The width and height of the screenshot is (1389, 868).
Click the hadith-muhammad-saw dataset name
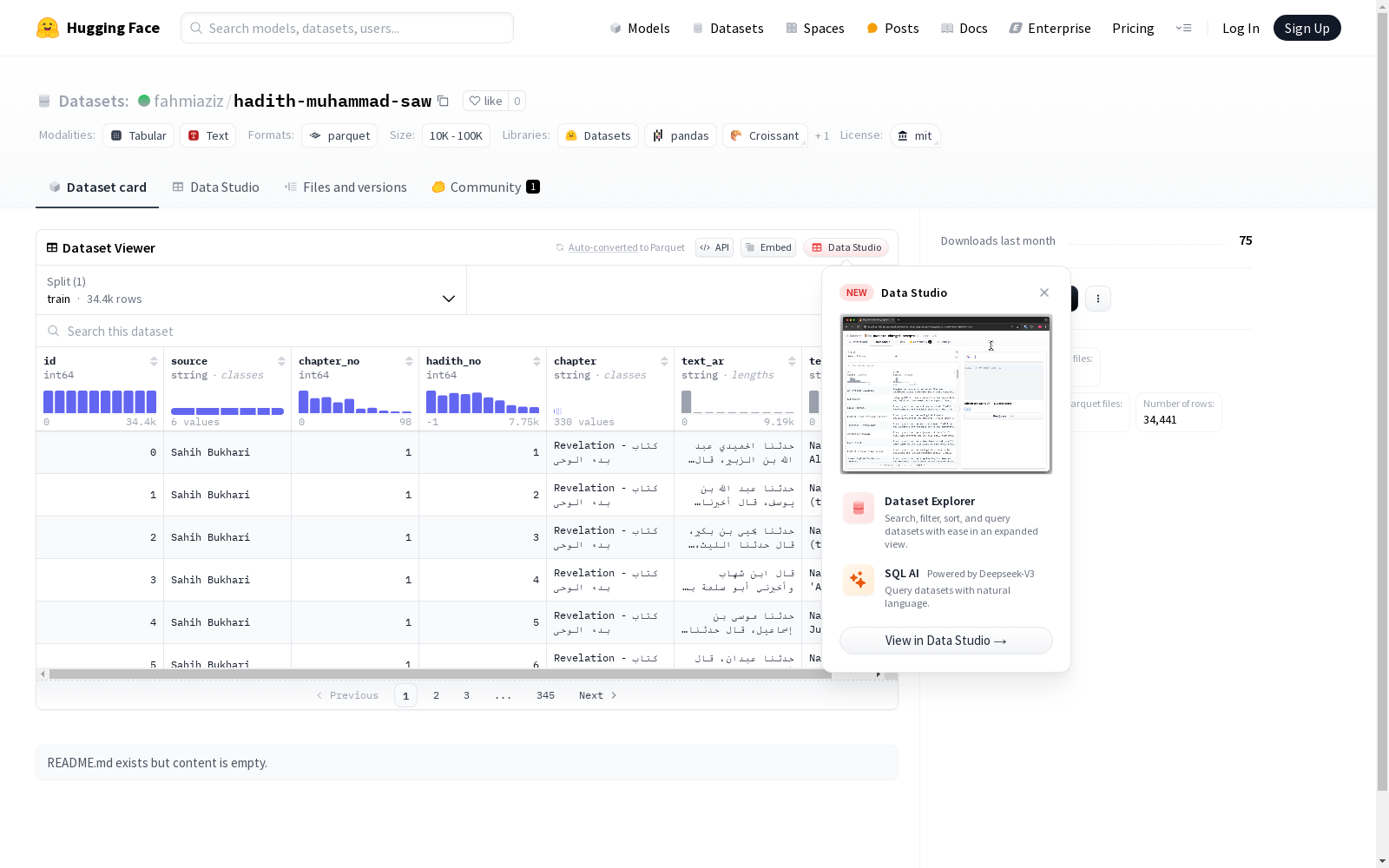[x=332, y=101]
